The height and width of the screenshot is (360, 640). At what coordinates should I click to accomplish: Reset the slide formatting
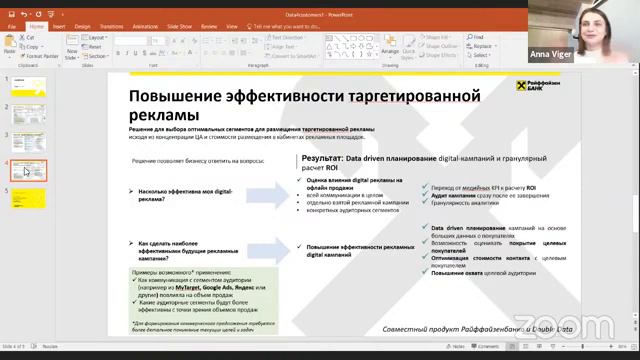[91, 47]
